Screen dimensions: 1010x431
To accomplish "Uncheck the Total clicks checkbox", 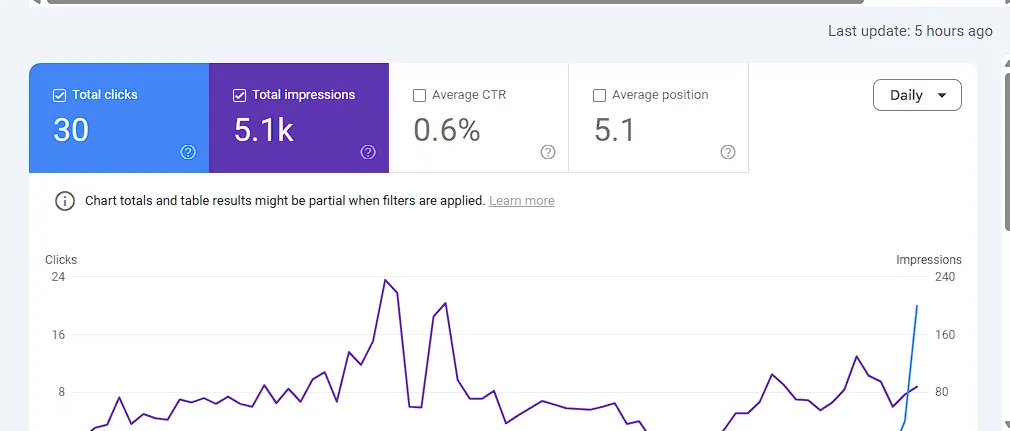I will tap(59, 95).
